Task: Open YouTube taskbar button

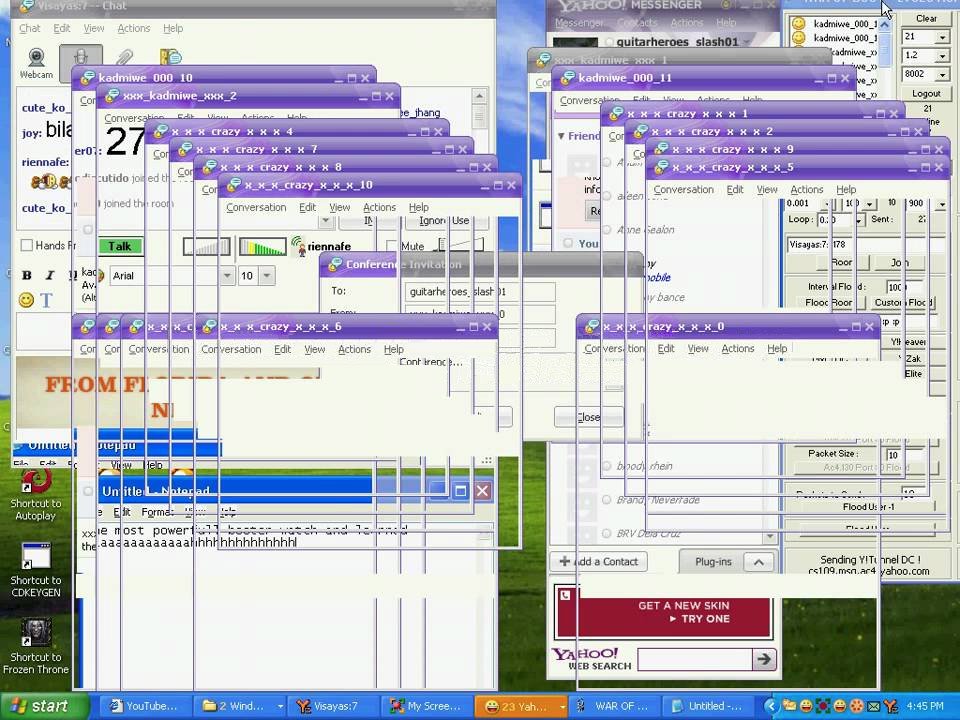Action: [144, 706]
